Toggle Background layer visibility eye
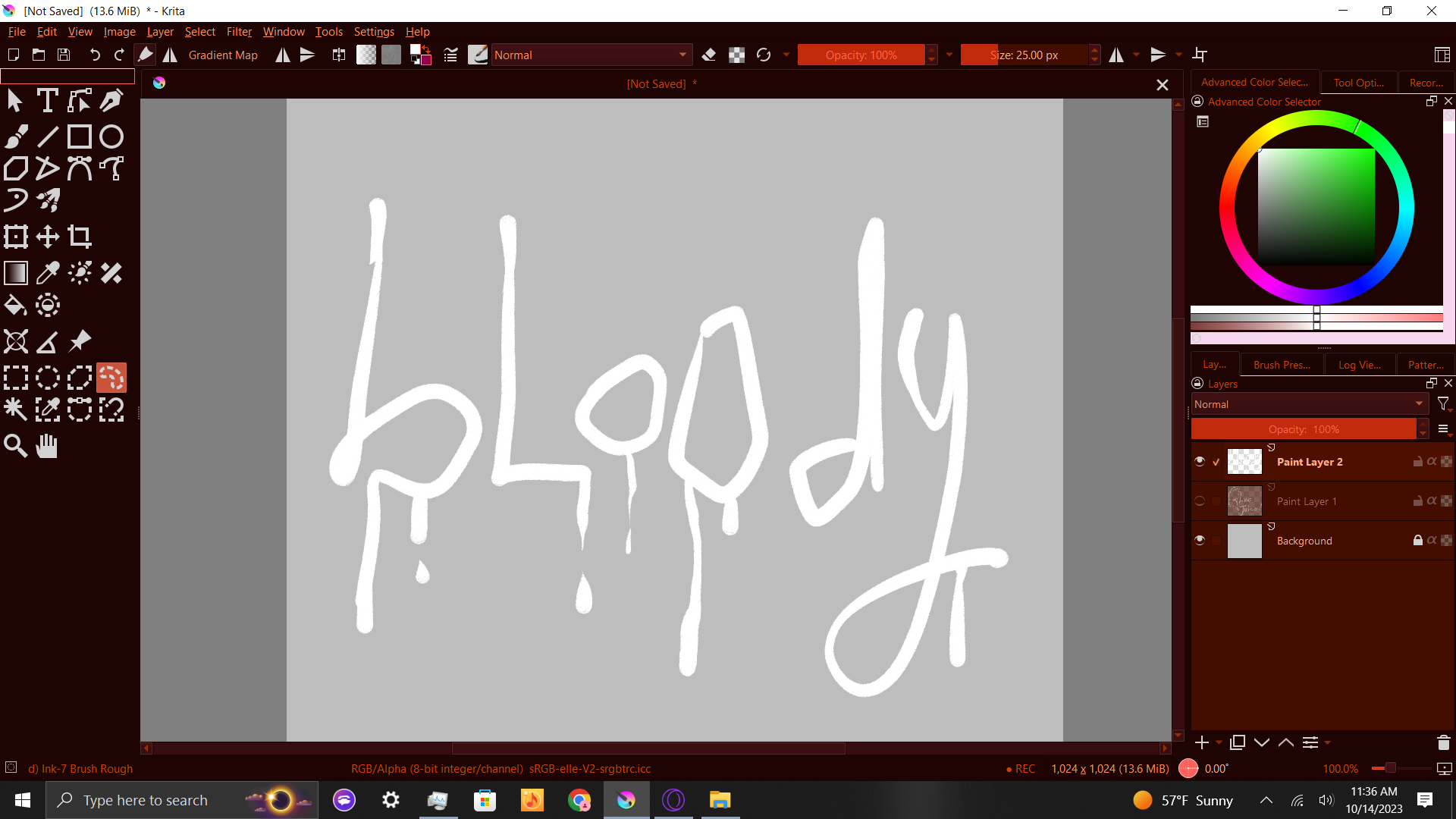Image resolution: width=1456 pixels, height=819 pixels. tap(1200, 540)
